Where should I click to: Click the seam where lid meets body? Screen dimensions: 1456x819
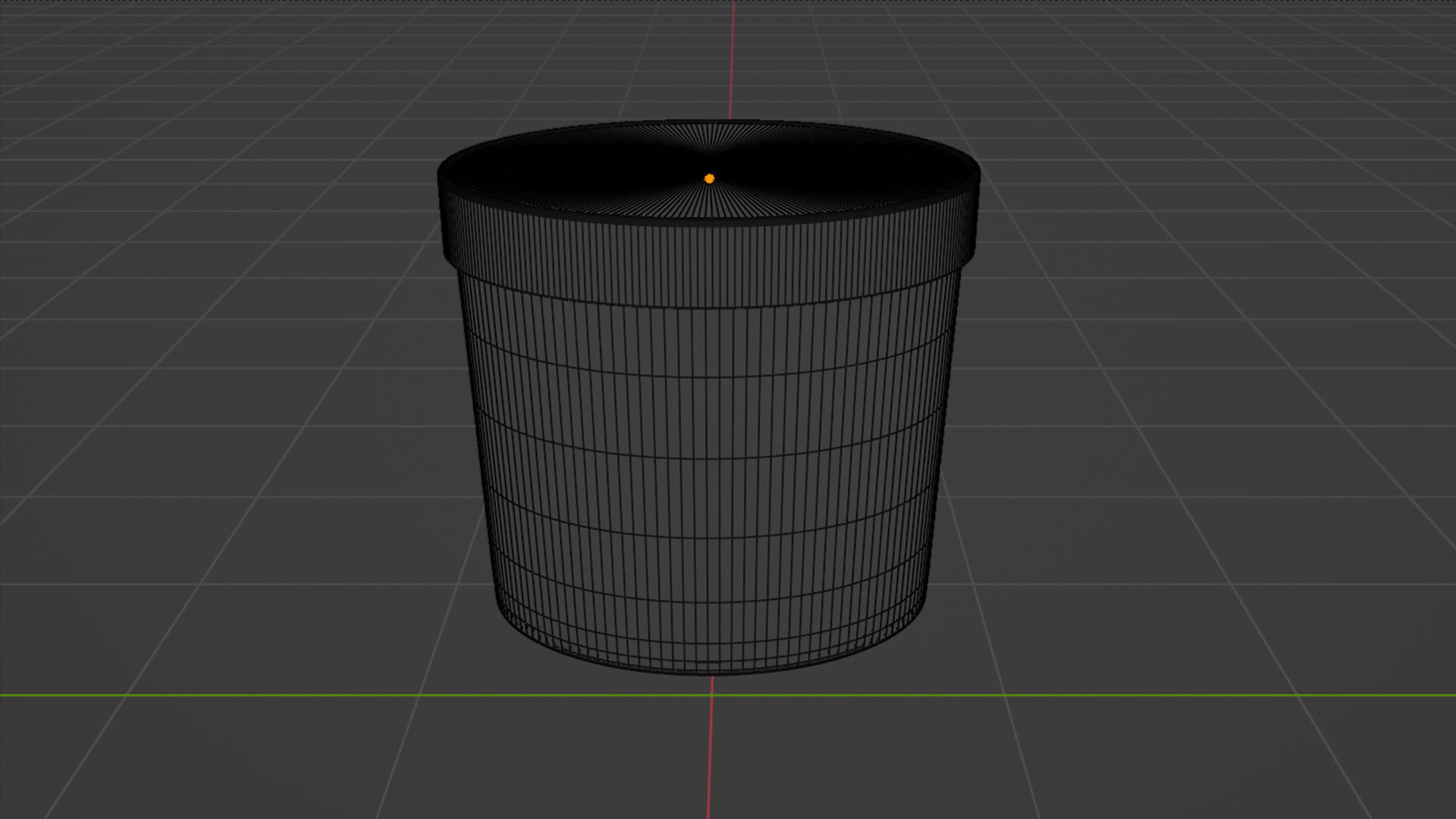point(709,306)
